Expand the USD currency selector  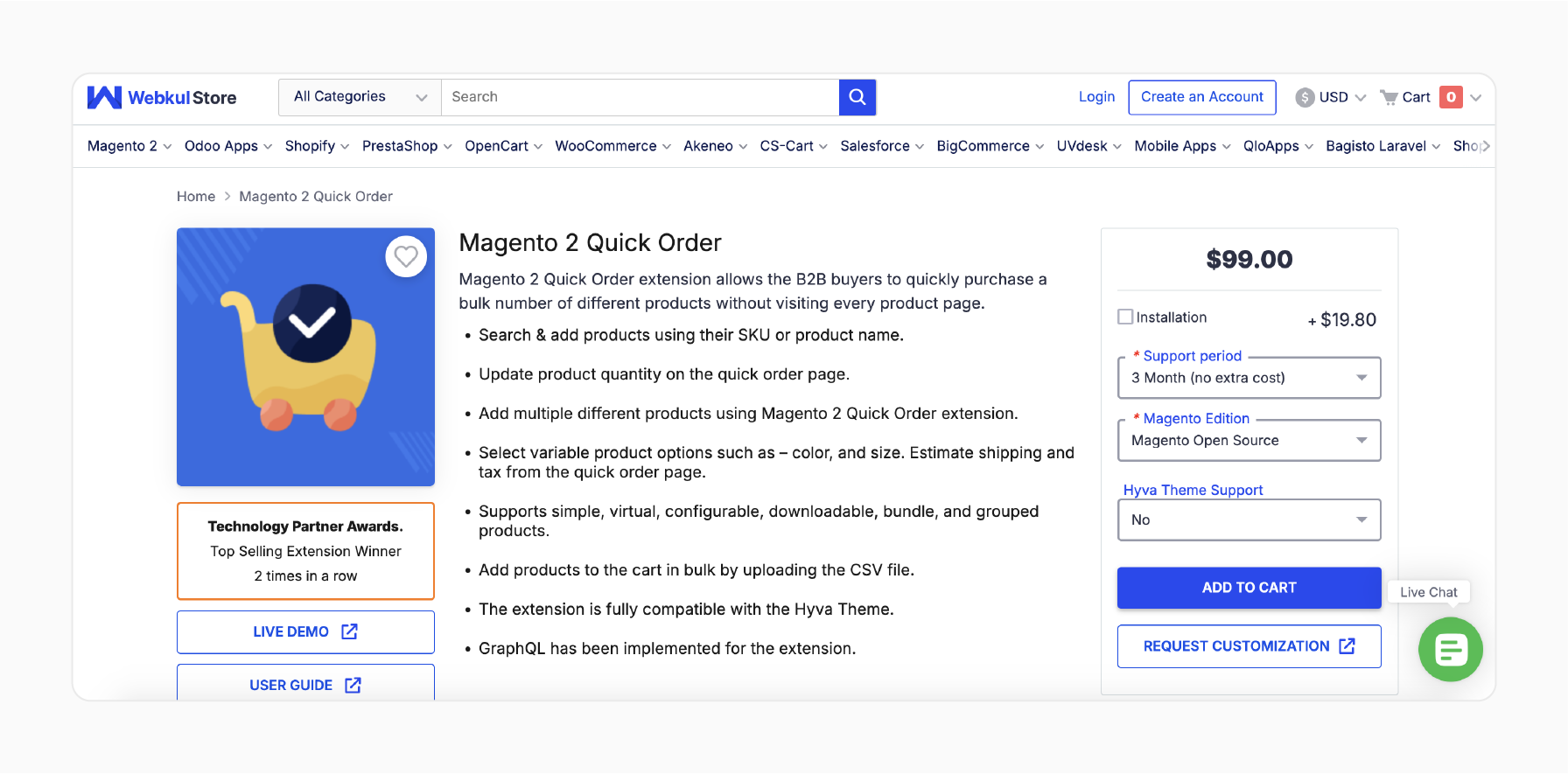(1331, 97)
